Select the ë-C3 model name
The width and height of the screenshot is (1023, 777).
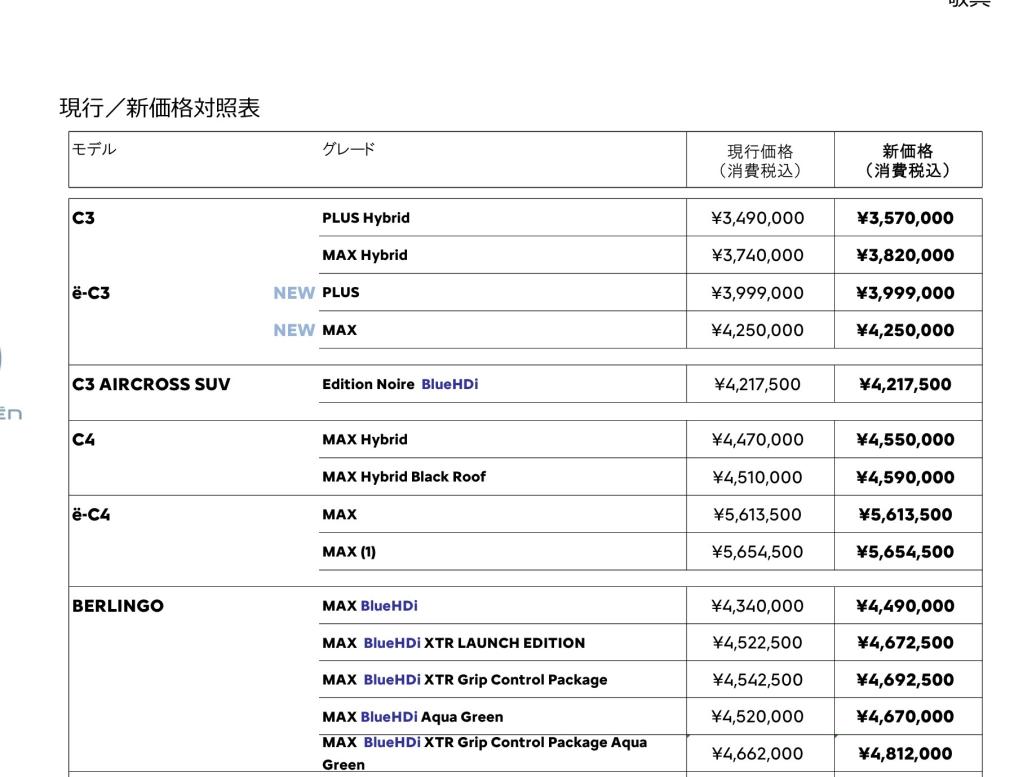click(x=91, y=293)
